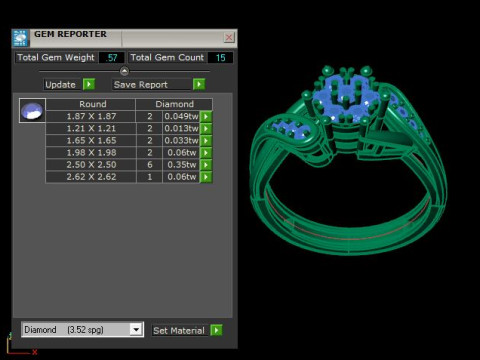This screenshot has width=480, height=360.
Task: Click the Total Gem Count value 15
Action: pos(220,58)
